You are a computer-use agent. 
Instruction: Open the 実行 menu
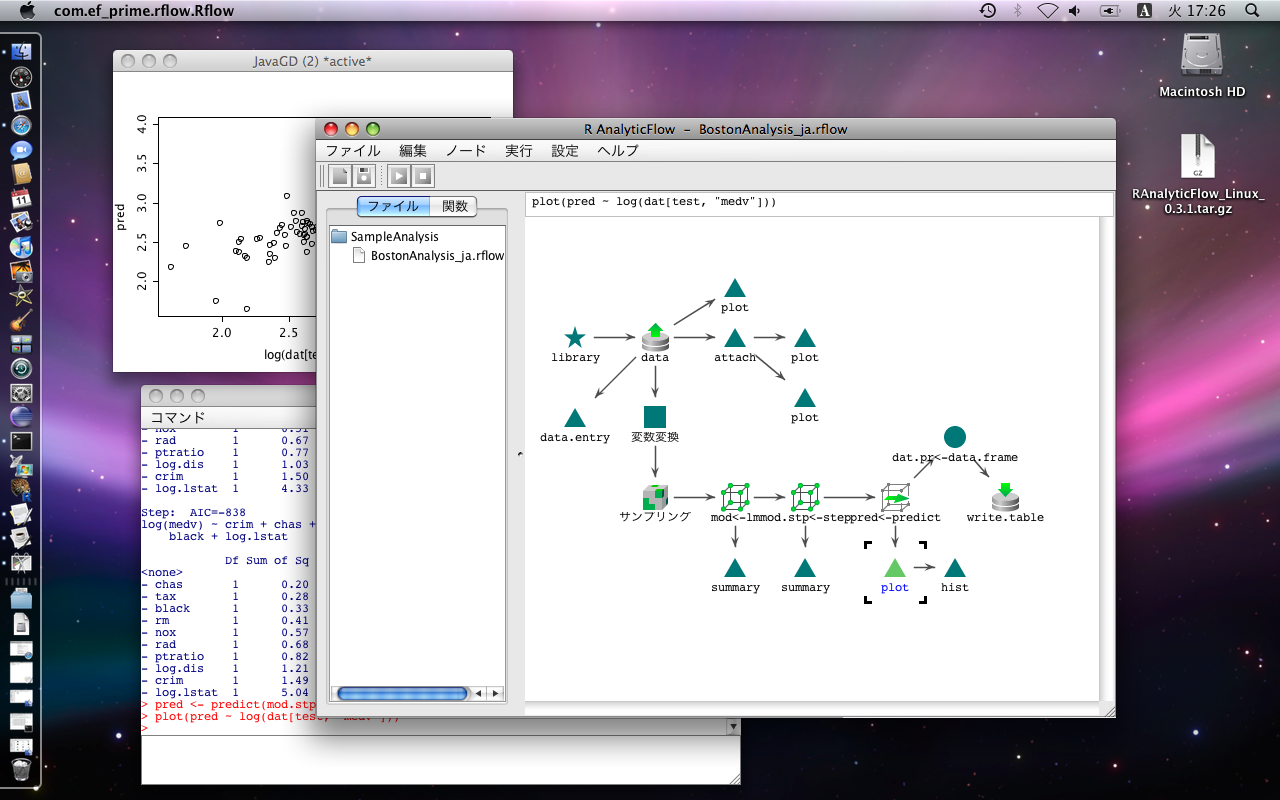(519, 151)
